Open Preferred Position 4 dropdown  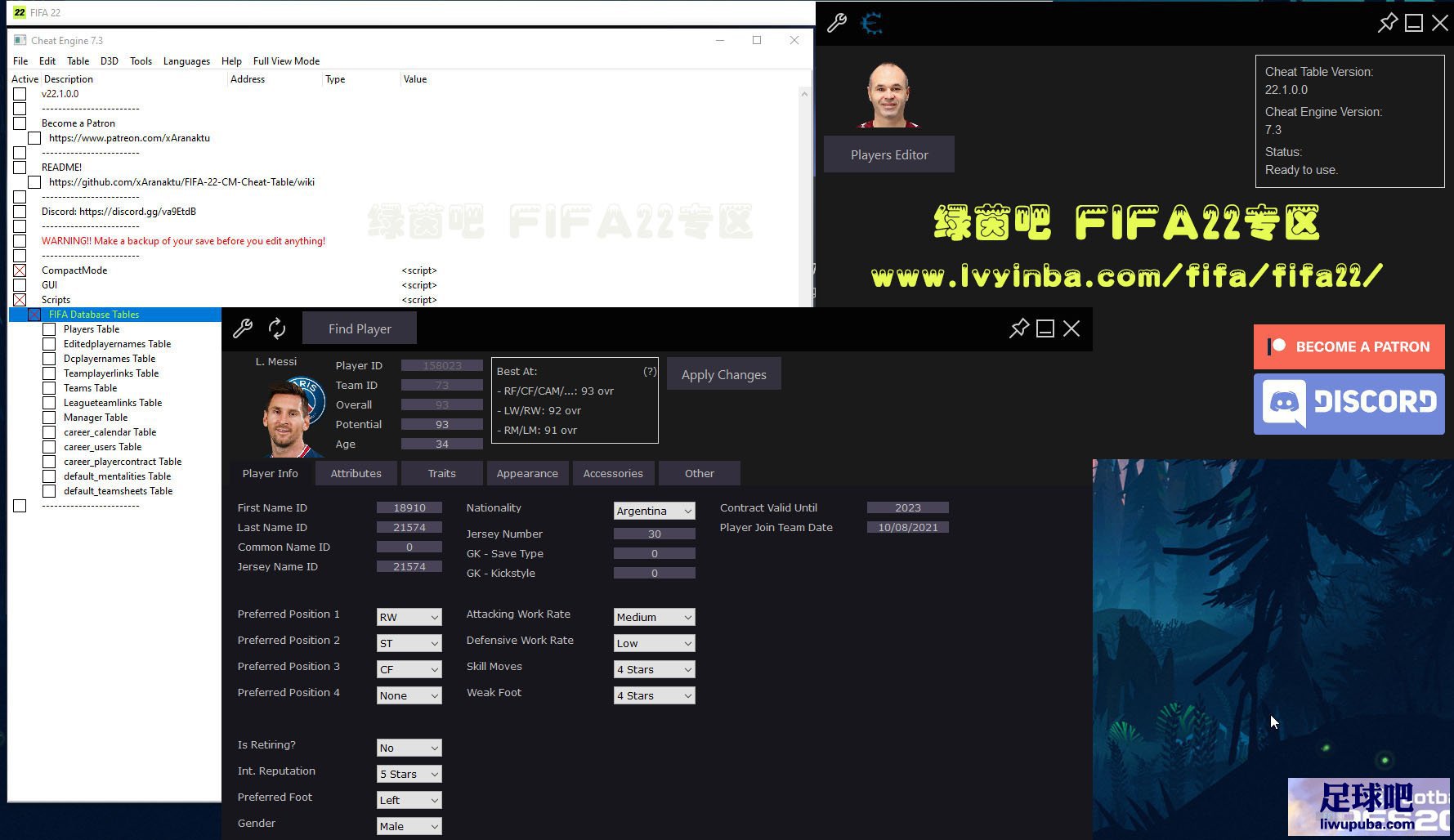[409, 695]
